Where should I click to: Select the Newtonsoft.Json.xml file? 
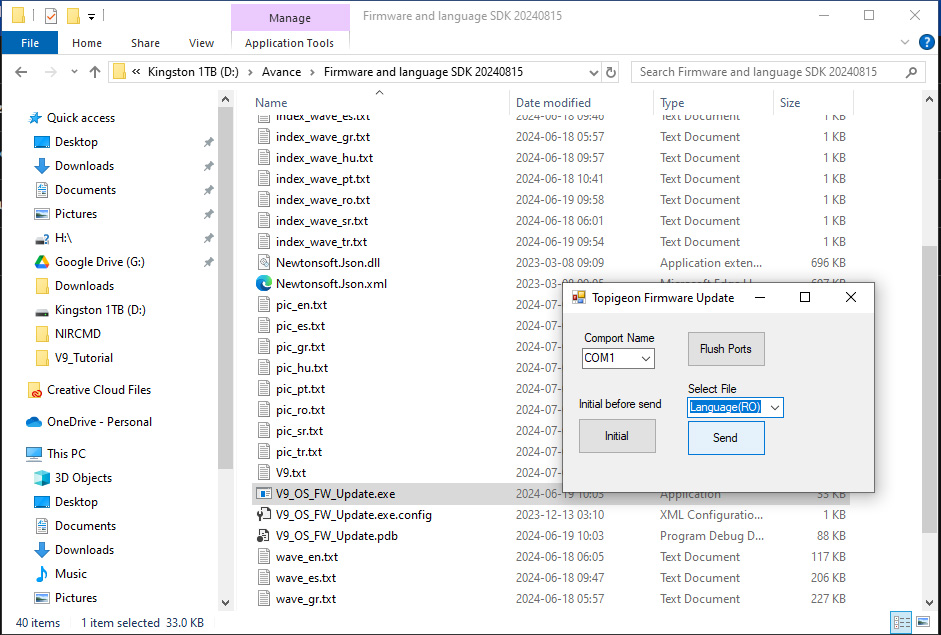331,284
